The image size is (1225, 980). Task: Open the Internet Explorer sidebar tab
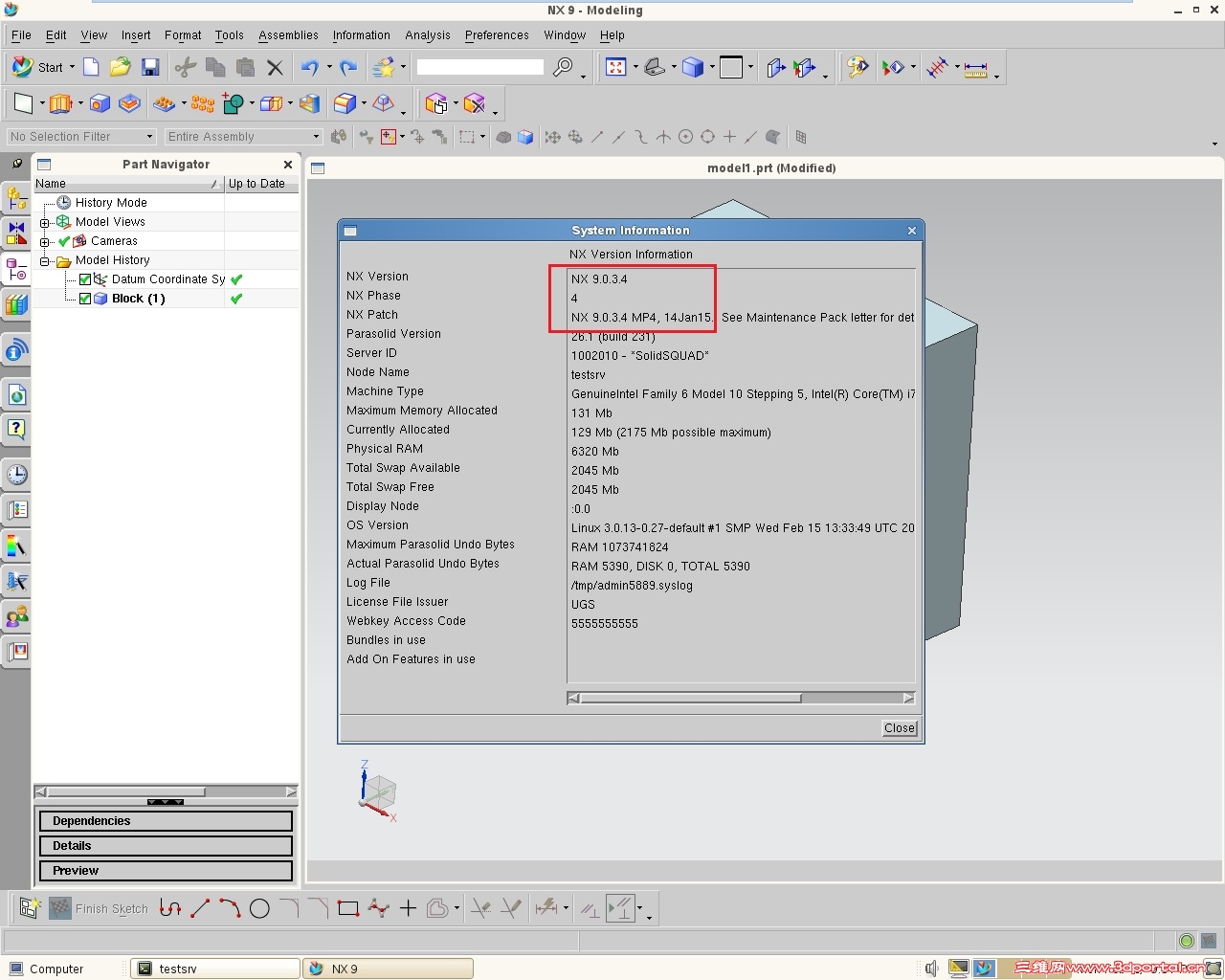[x=16, y=394]
